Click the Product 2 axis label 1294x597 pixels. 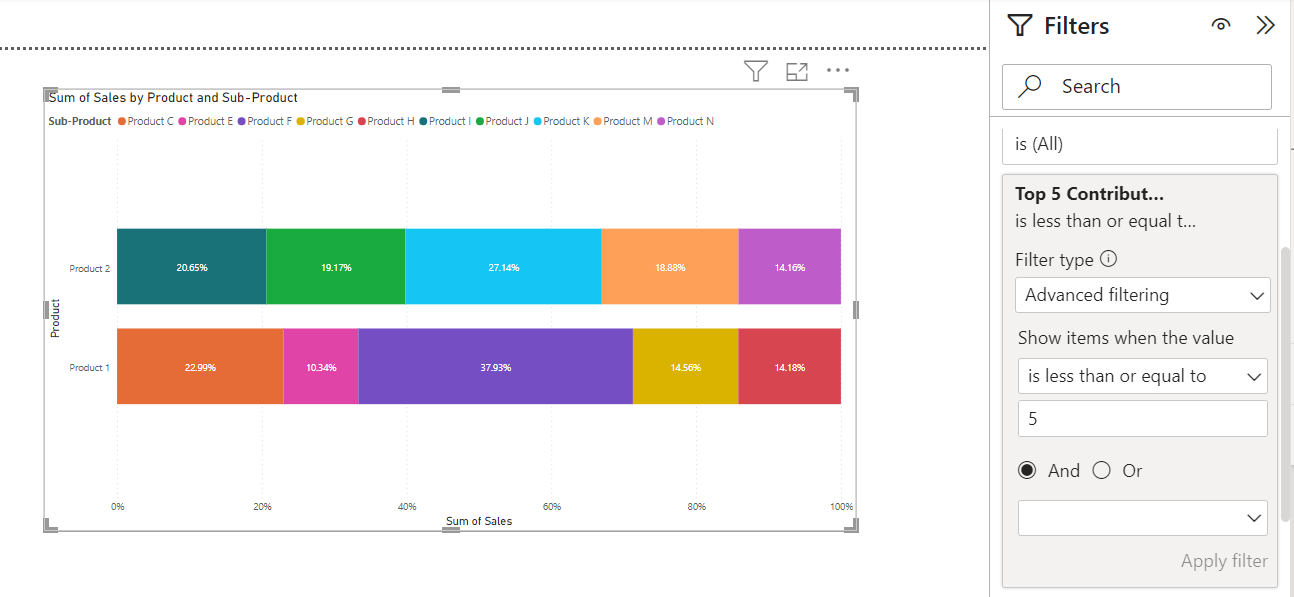(x=89, y=268)
